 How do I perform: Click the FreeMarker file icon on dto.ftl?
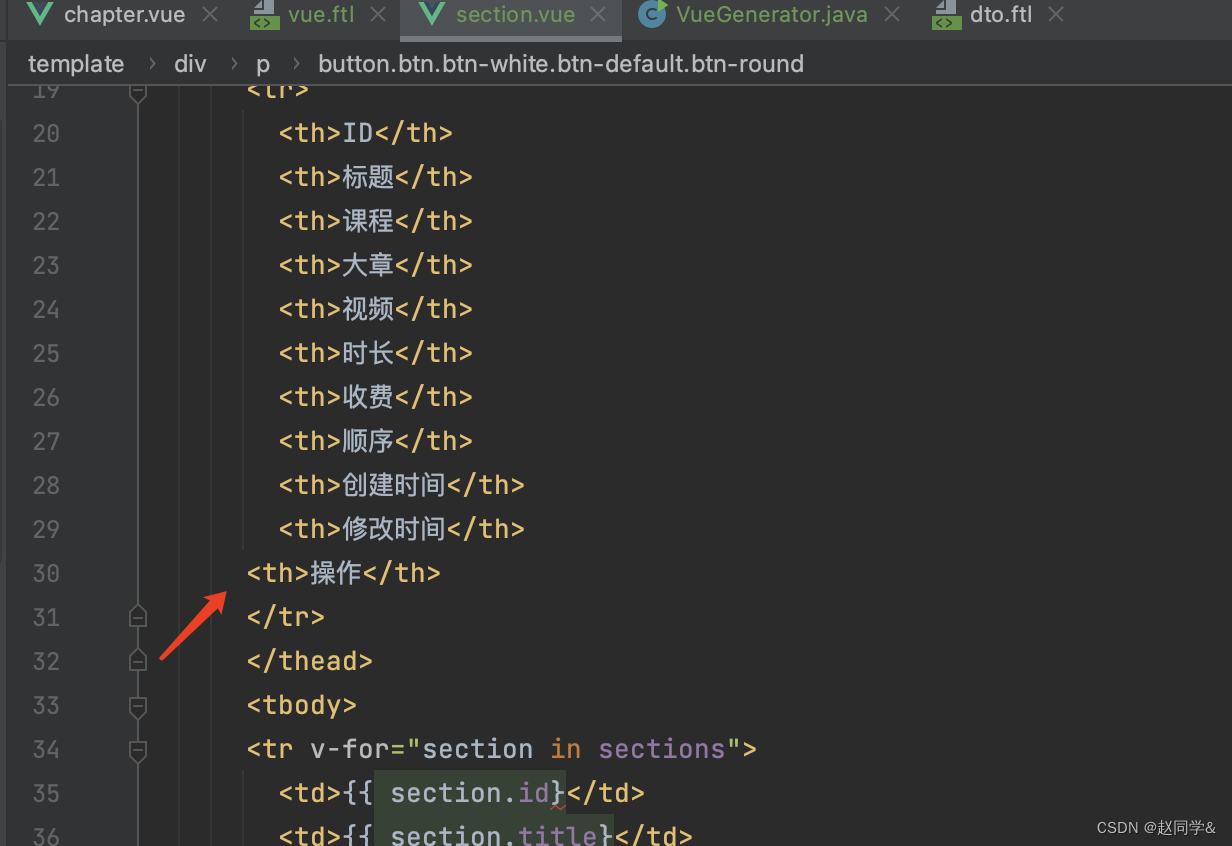(945, 15)
